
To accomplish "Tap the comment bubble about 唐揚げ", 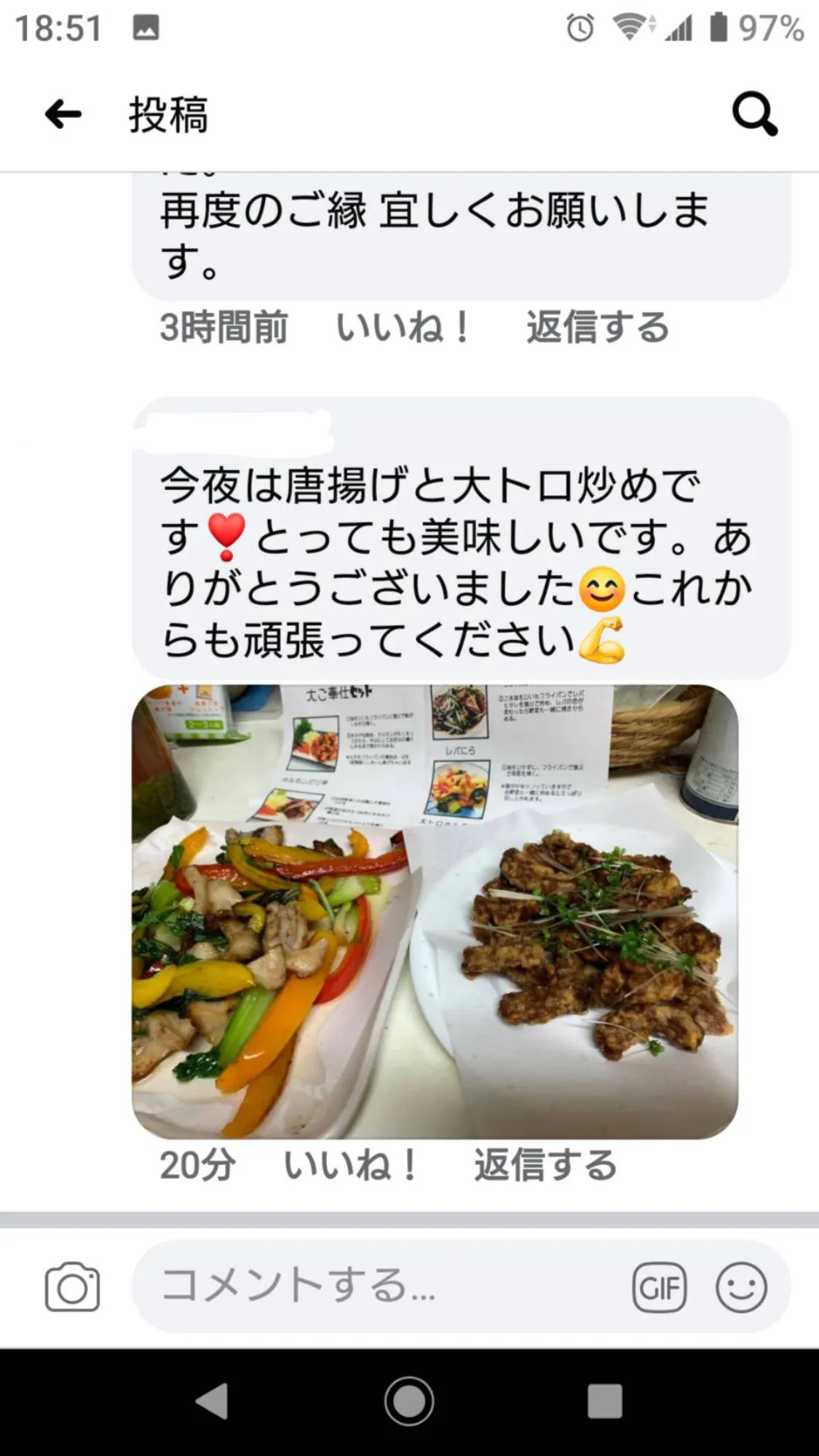I will [x=462, y=538].
